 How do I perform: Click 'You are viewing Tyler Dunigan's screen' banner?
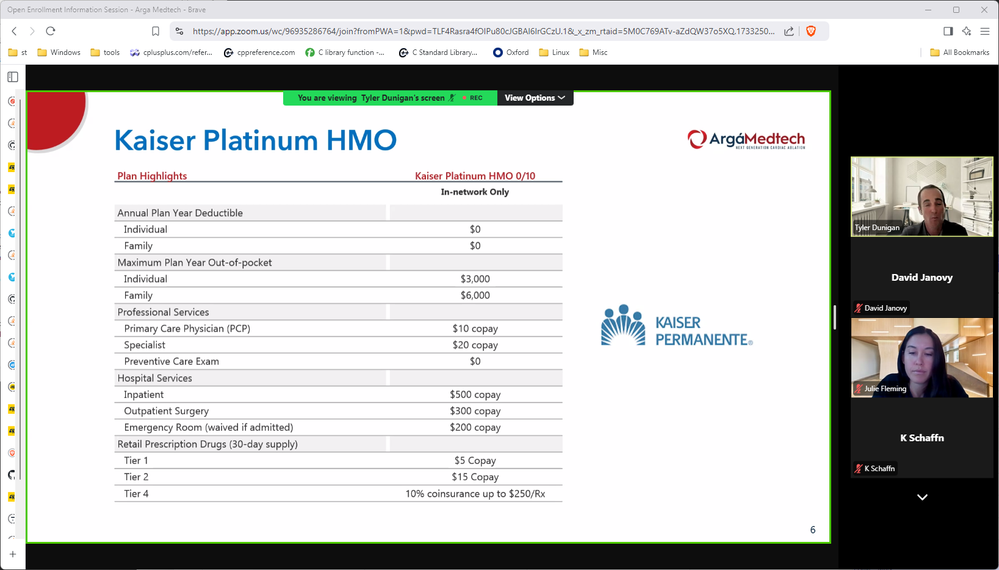[371, 98]
